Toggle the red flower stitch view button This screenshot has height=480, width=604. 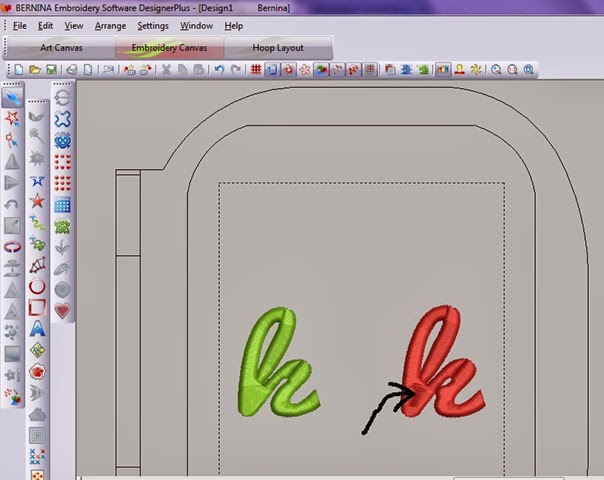coord(289,70)
